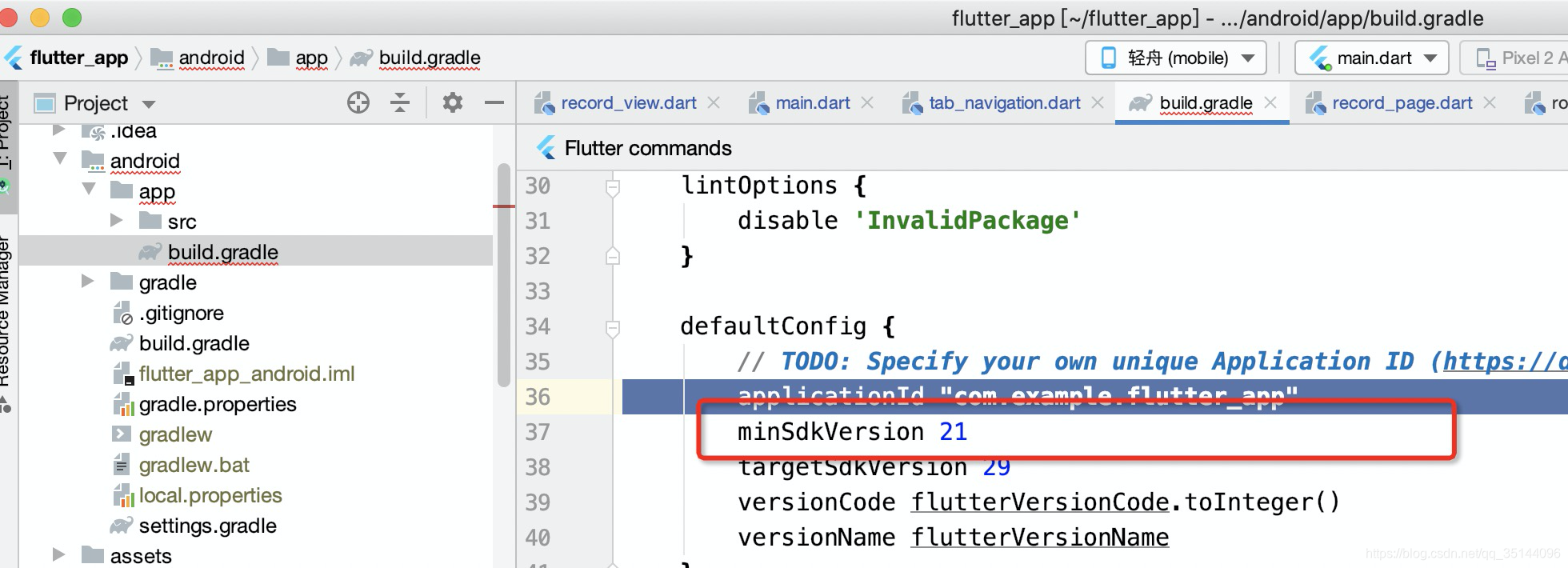The image size is (1568, 568).
Task: Click 'InvalidPackage' string in line 31
Action: (x=967, y=221)
